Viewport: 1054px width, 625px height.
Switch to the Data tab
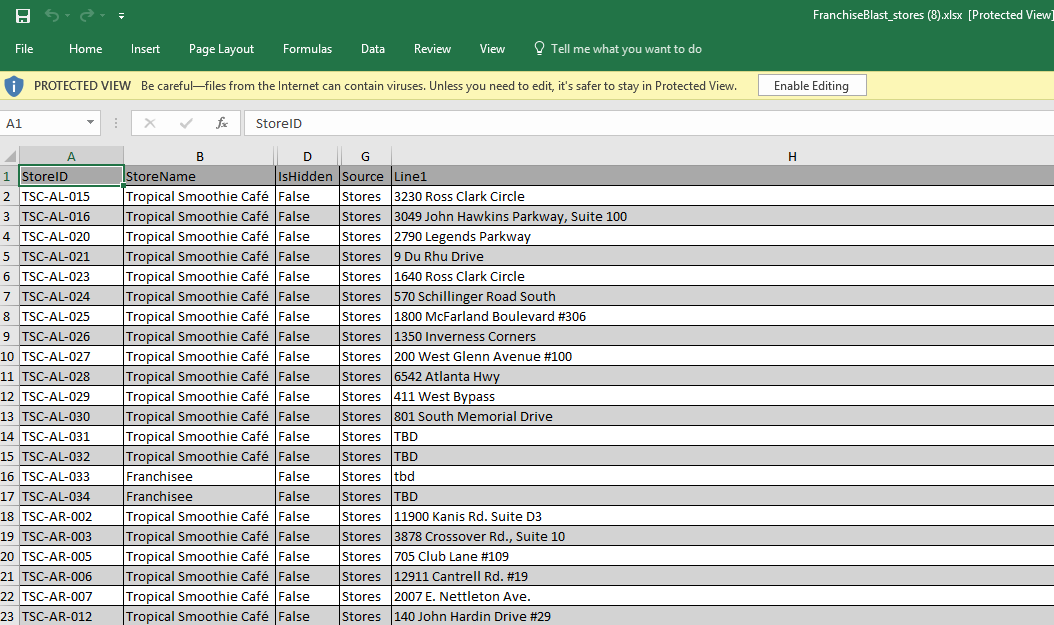[372, 49]
